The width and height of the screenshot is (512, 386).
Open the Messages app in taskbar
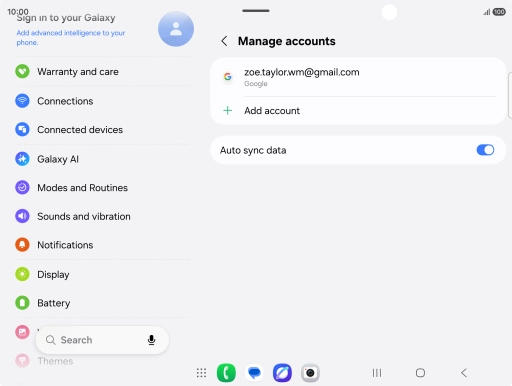(x=254, y=373)
